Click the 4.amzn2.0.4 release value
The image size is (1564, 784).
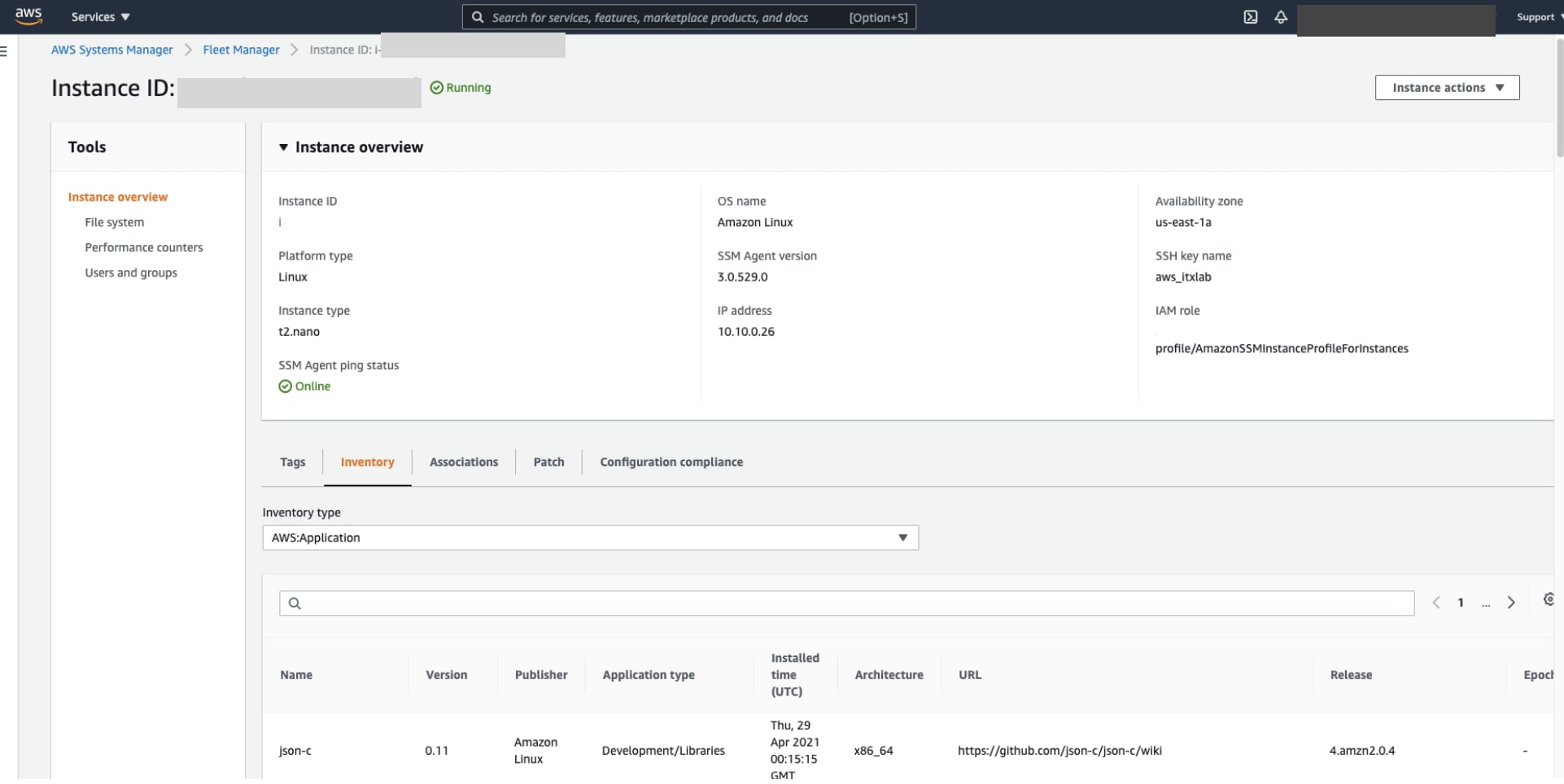click(1362, 751)
